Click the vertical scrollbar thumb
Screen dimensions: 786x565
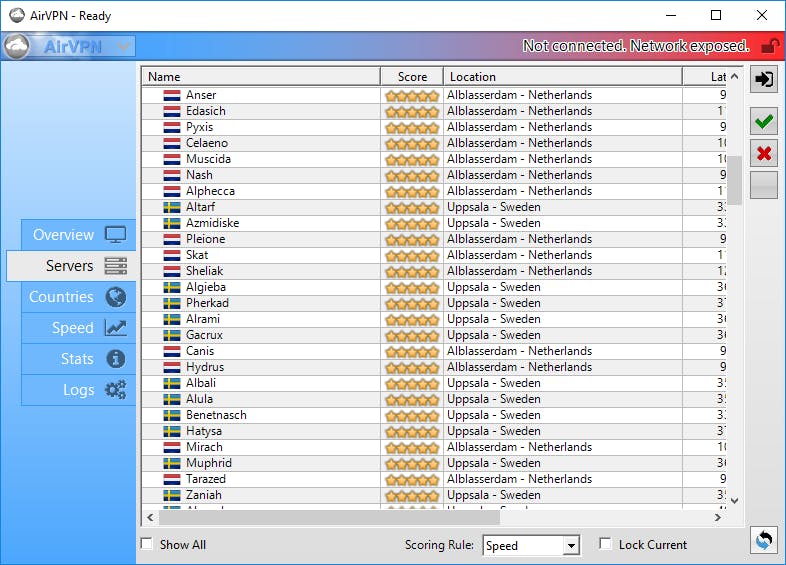(735, 180)
